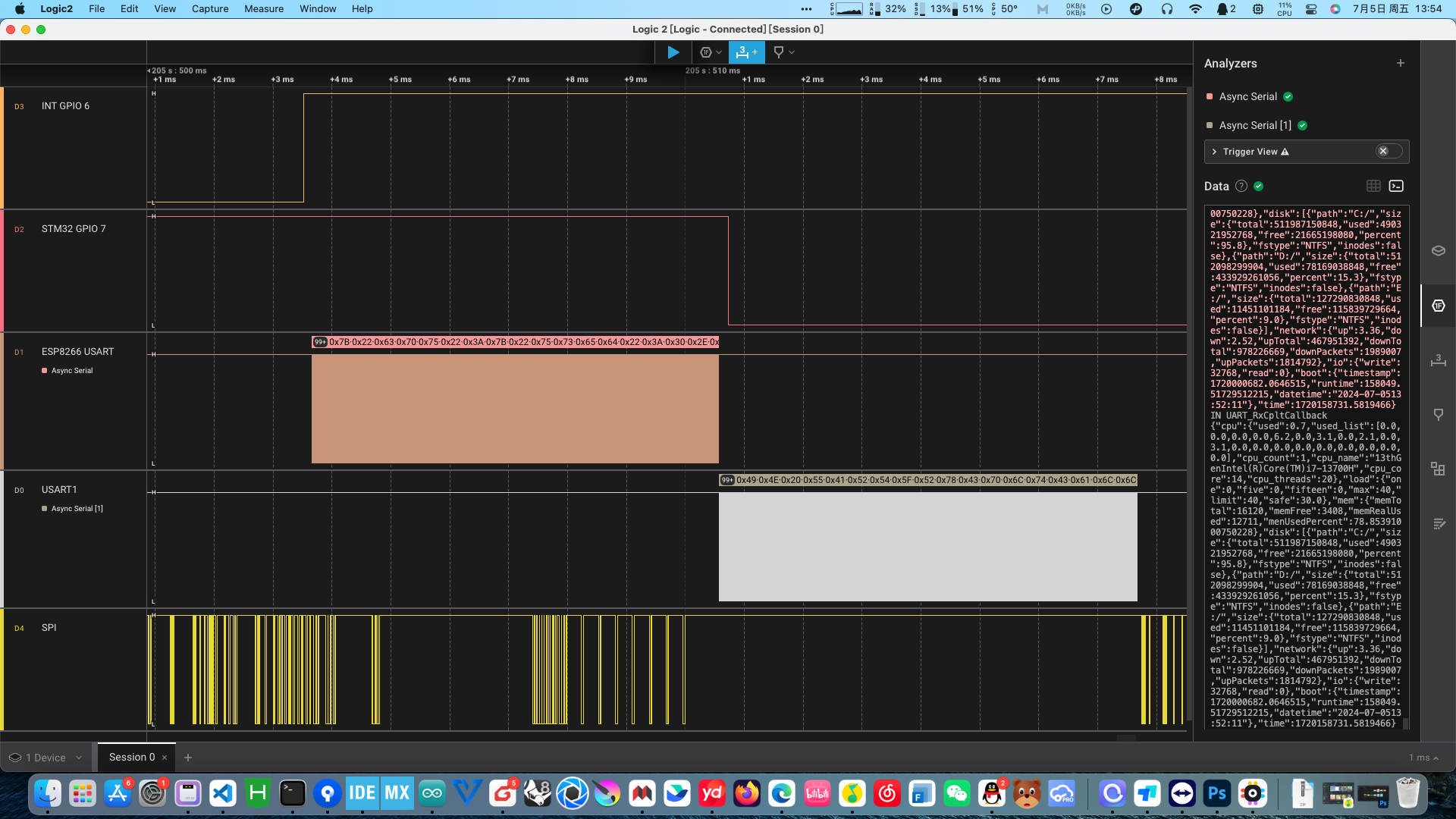Open the Device settings sidebar panel
This screenshot has height=819, width=1456.
[x=1438, y=251]
